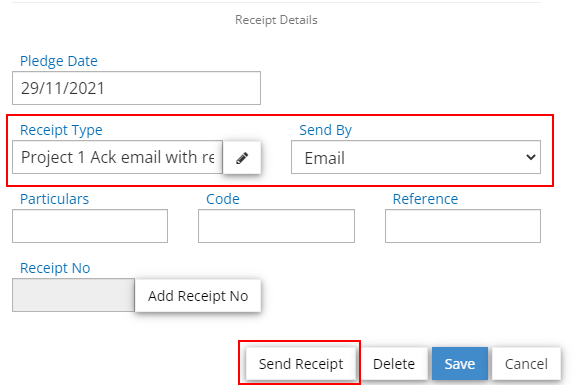
Task: Focus the Reference input field
Action: 463,226
